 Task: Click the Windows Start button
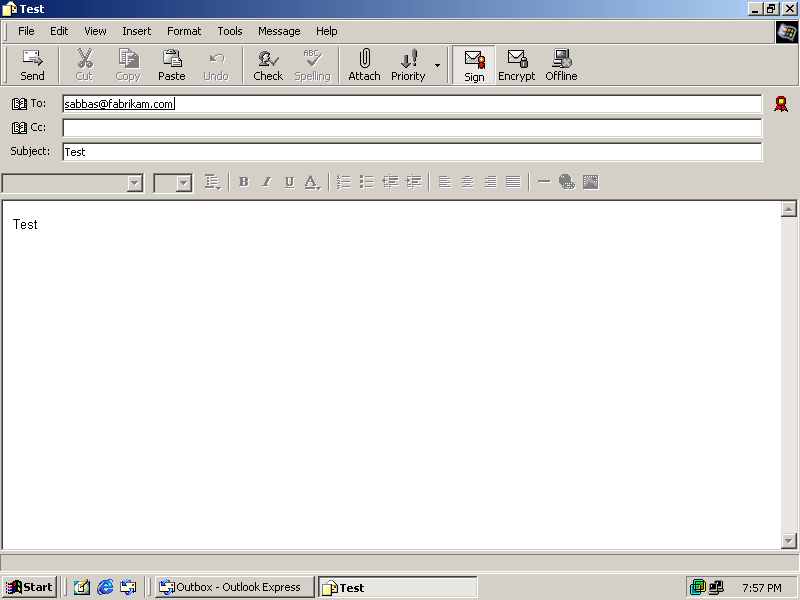pos(29,587)
